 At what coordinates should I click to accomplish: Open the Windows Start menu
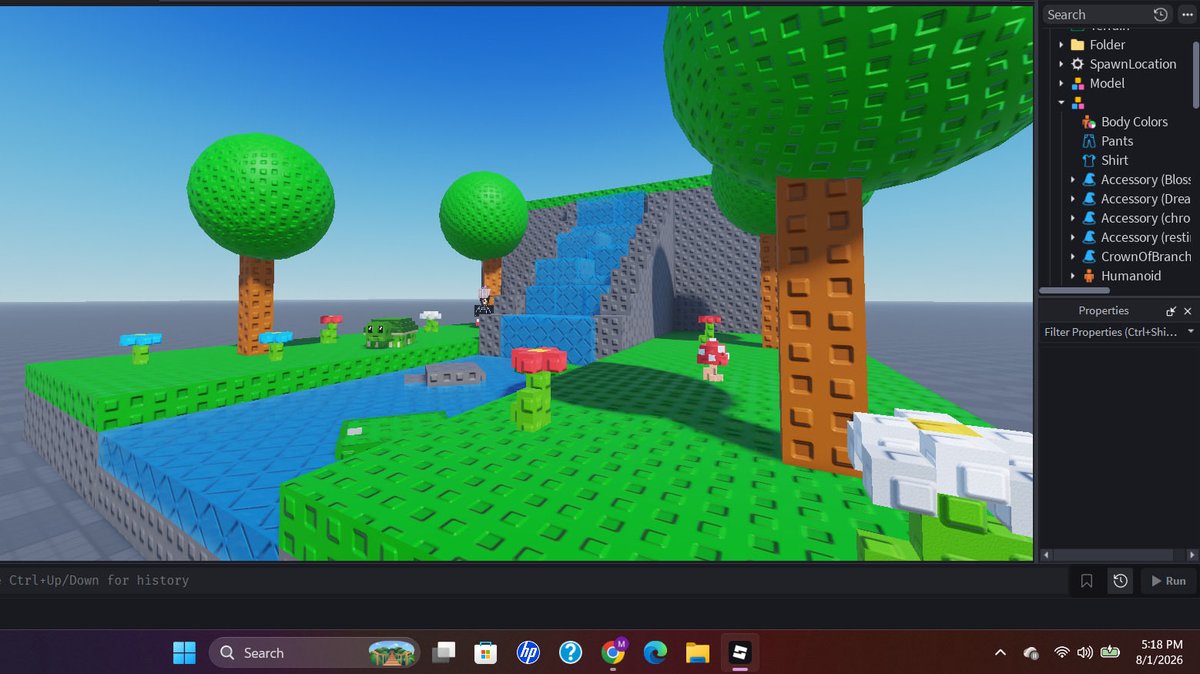point(184,653)
